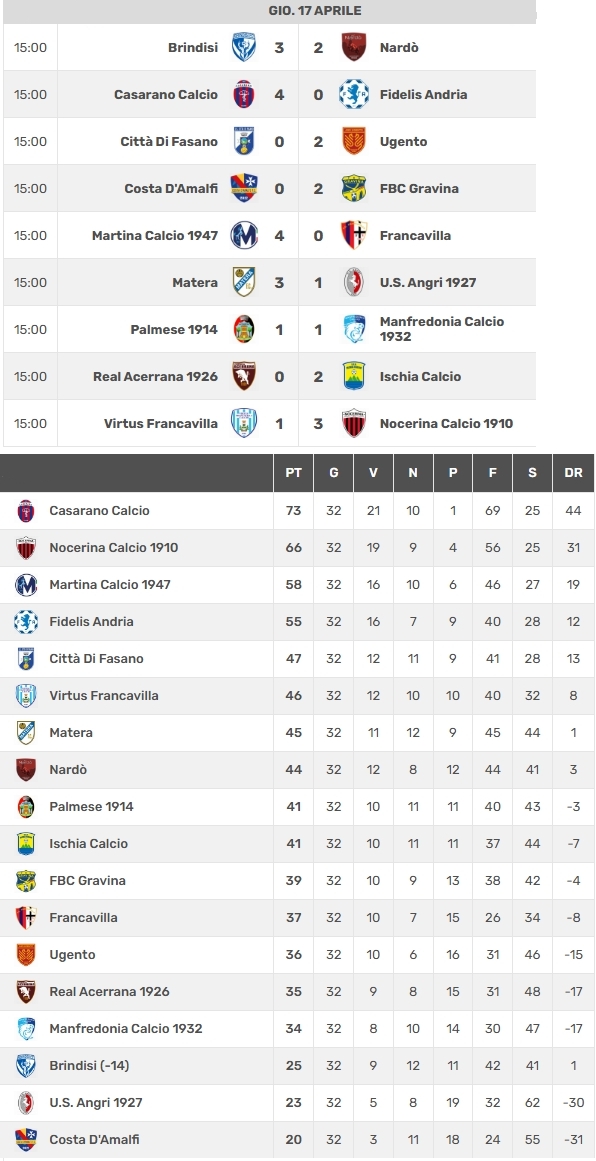Click the Nocerina Calcio 1910 crest in fixtures

(354, 424)
